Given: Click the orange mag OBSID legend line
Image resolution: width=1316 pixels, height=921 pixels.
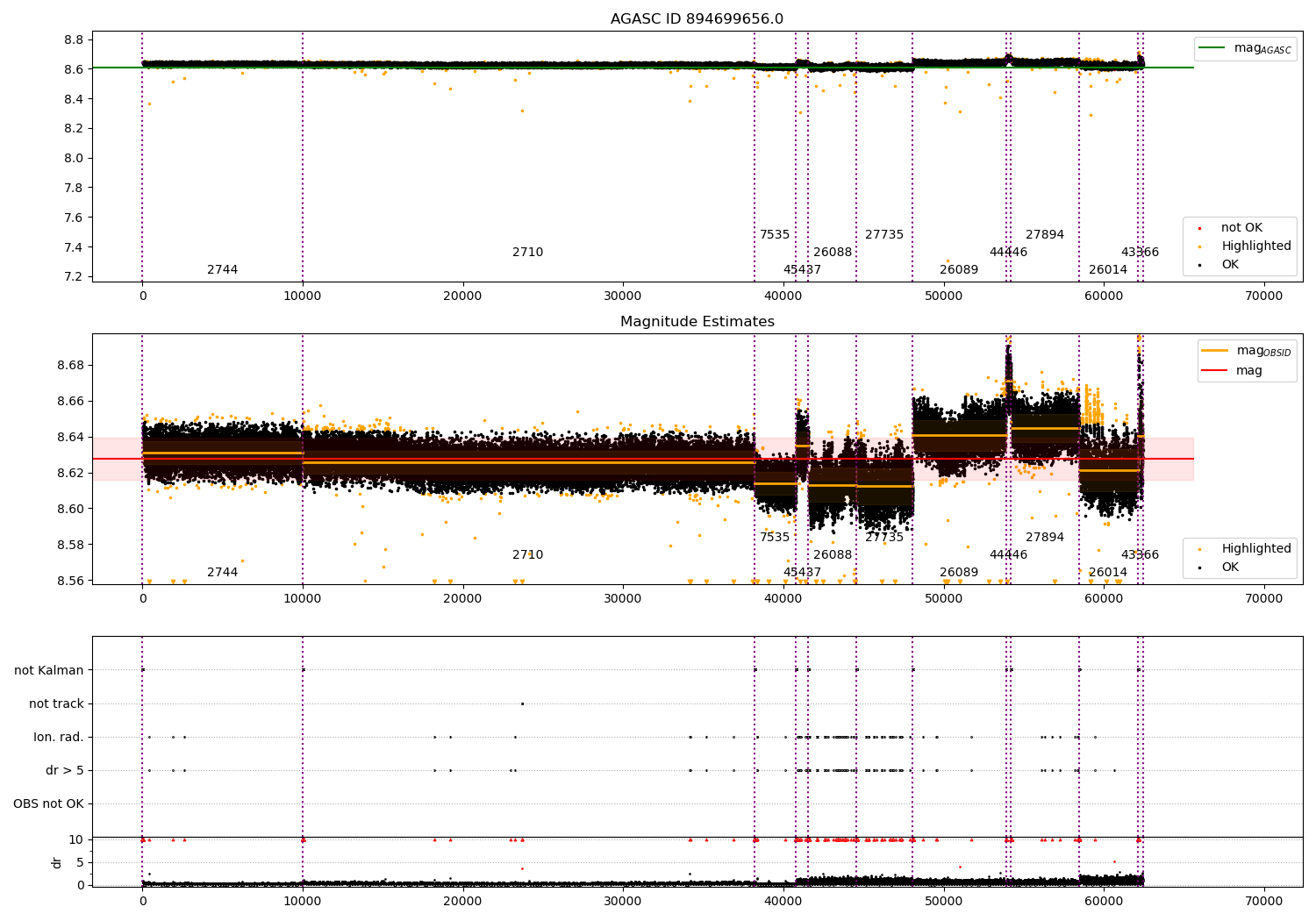Looking at the screenshot, I should 1215,351.
